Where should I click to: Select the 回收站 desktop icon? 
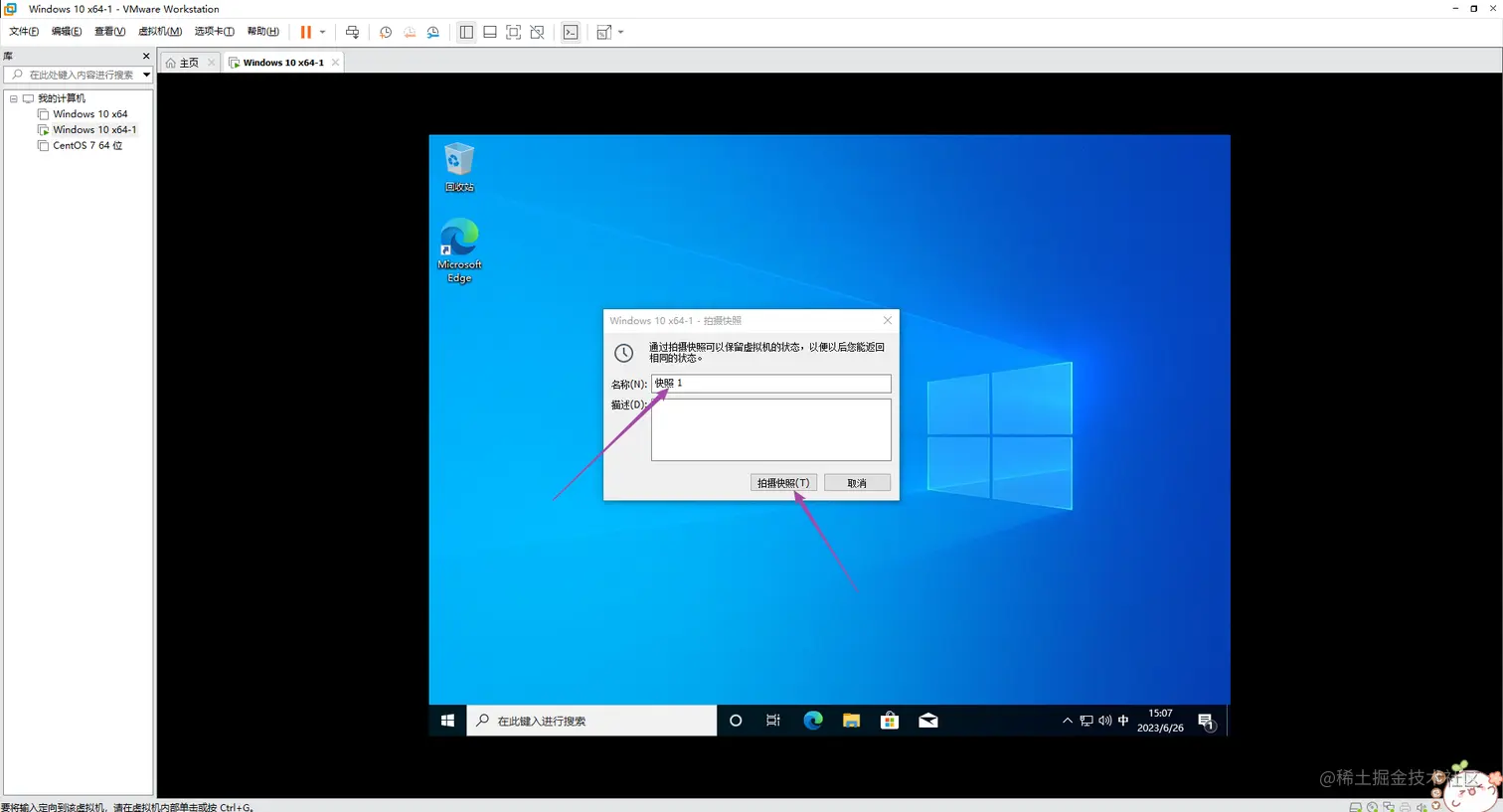[x=459, y=167]
